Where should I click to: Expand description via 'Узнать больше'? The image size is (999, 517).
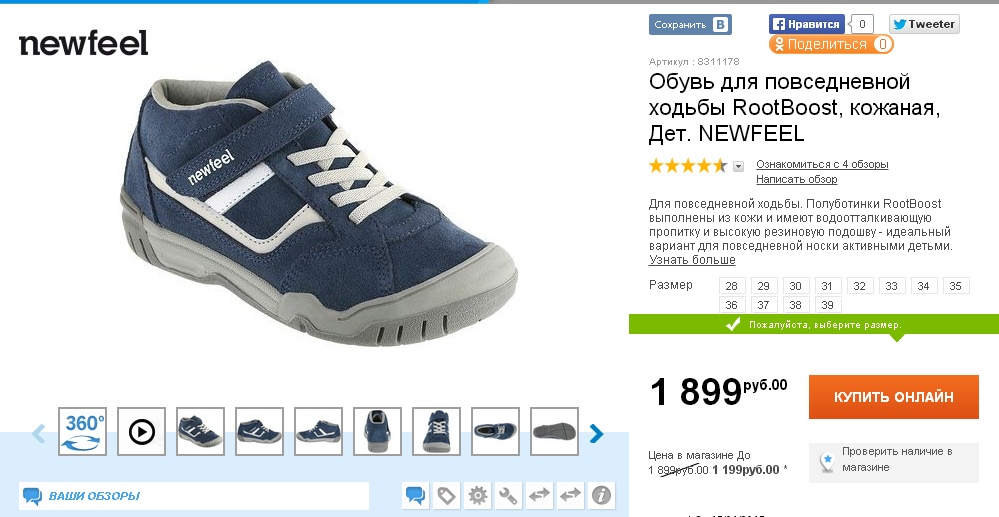tap(692, 260)
